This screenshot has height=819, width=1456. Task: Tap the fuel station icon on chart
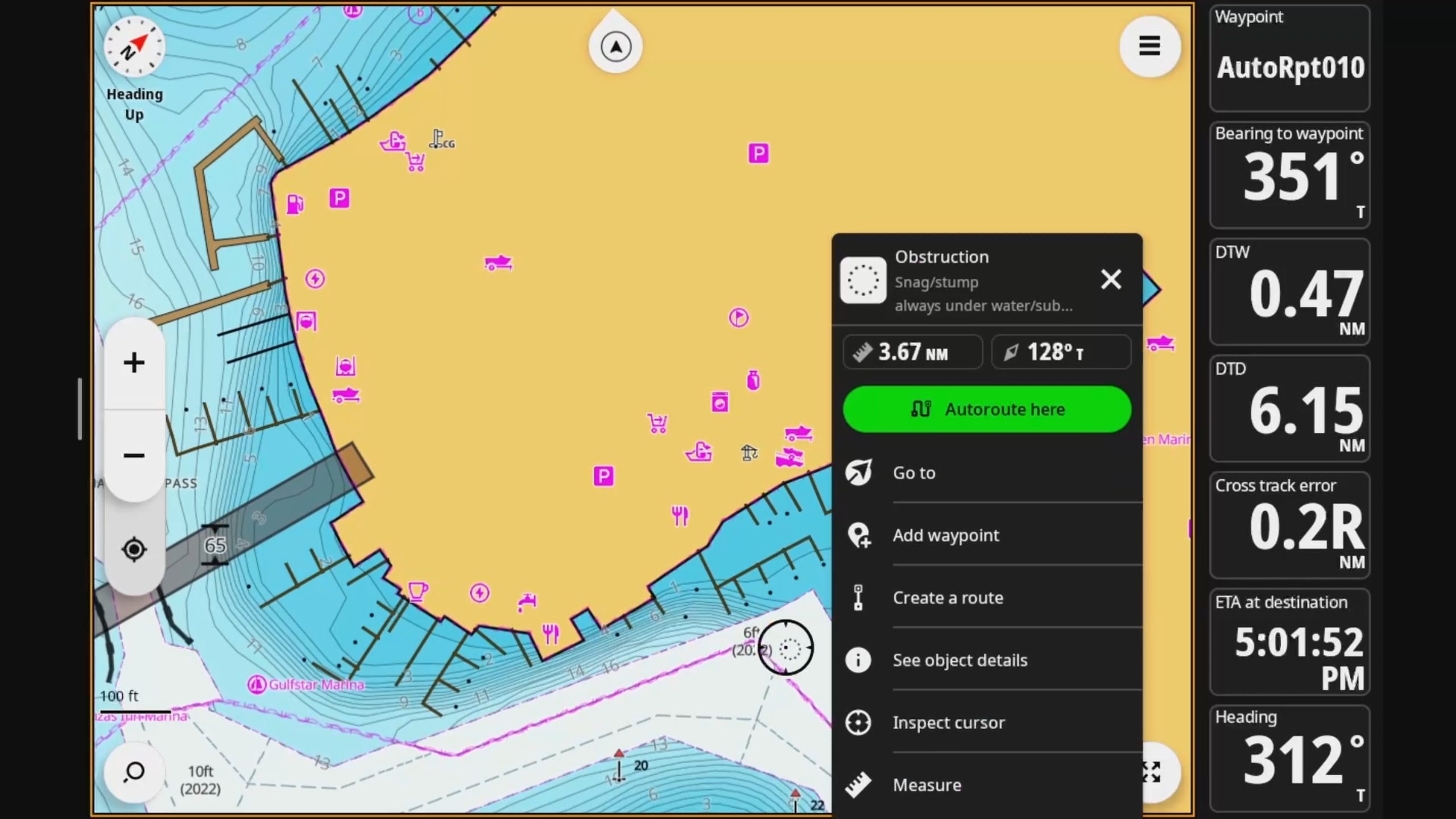(295, 204)
